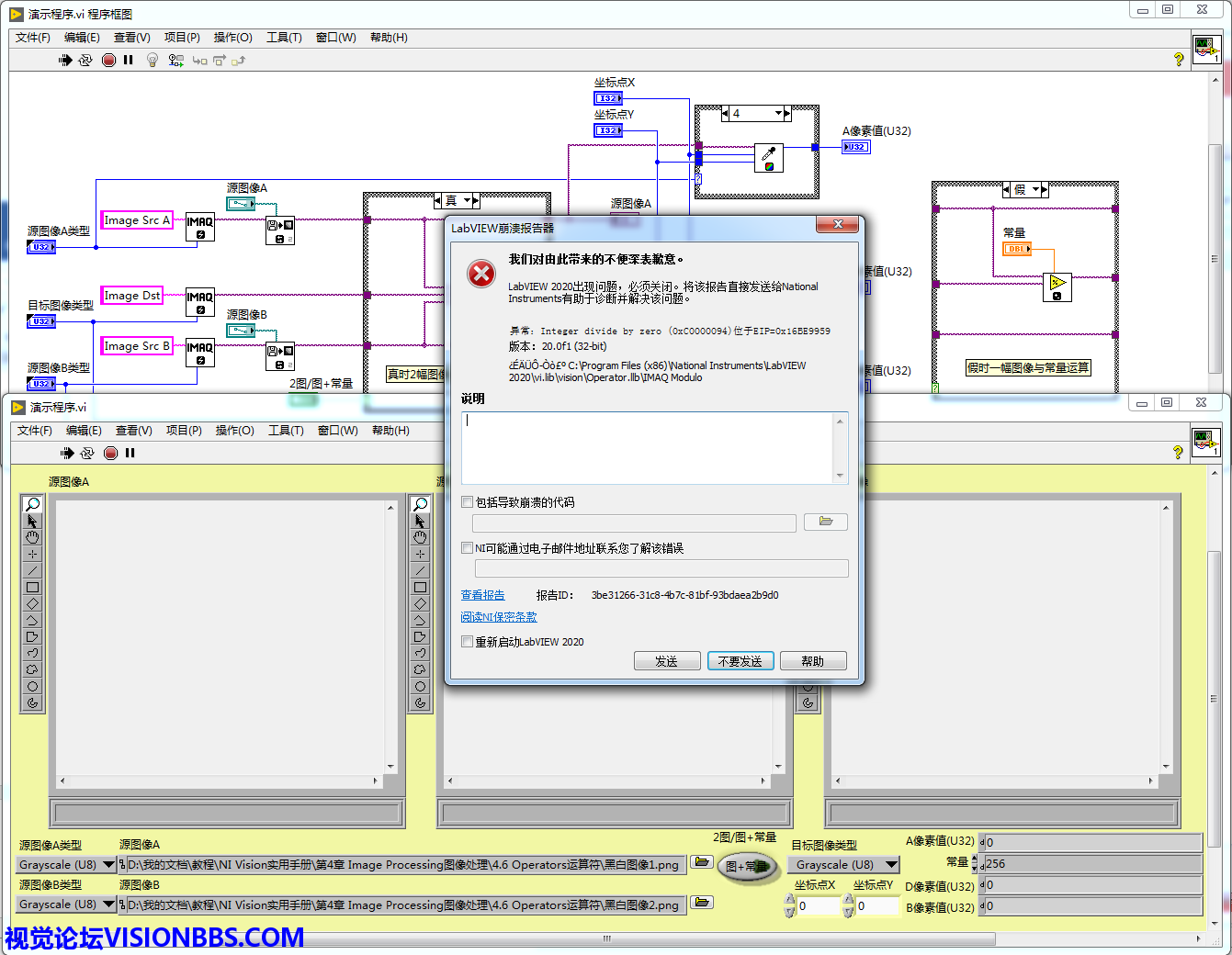Browse for crash code file folder button
The width and height of the screenshot is (1232, 955).
point(825,522)
